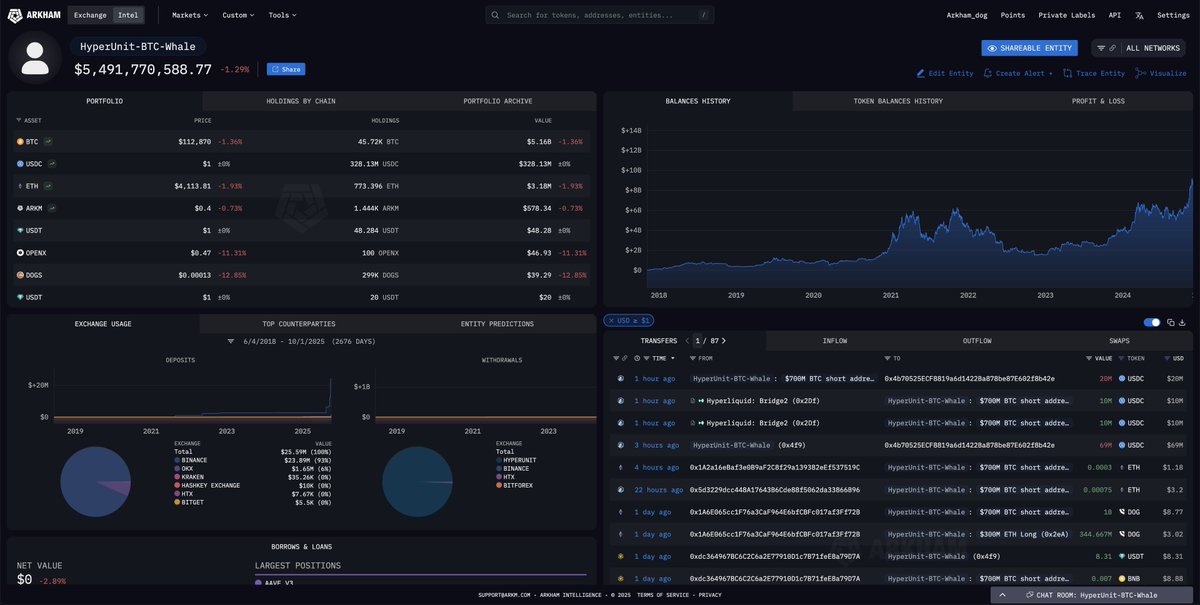Open Private Labels page
The width and height of the screenshot is (1200, 605).
tap(1067, 15)
